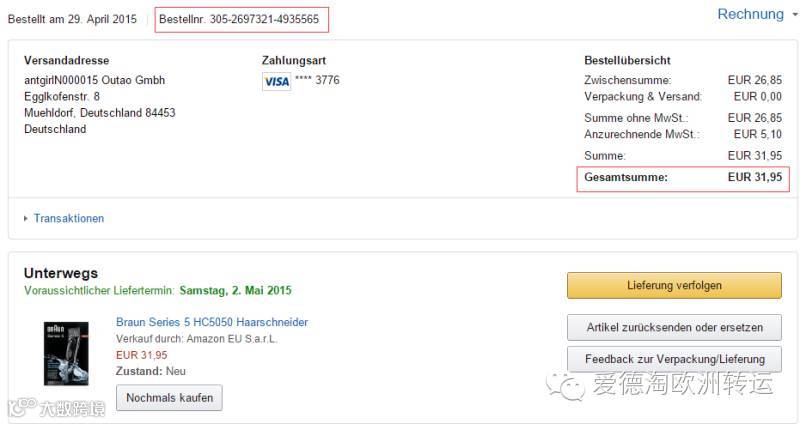Open the Transaktionen link

pyautogui.click(x=68, y=218)
